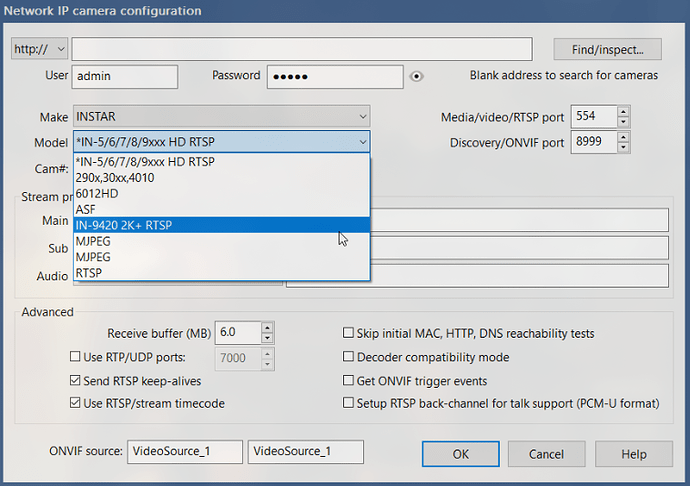Choose 6012HD from the model list

[x=221, y=193]
